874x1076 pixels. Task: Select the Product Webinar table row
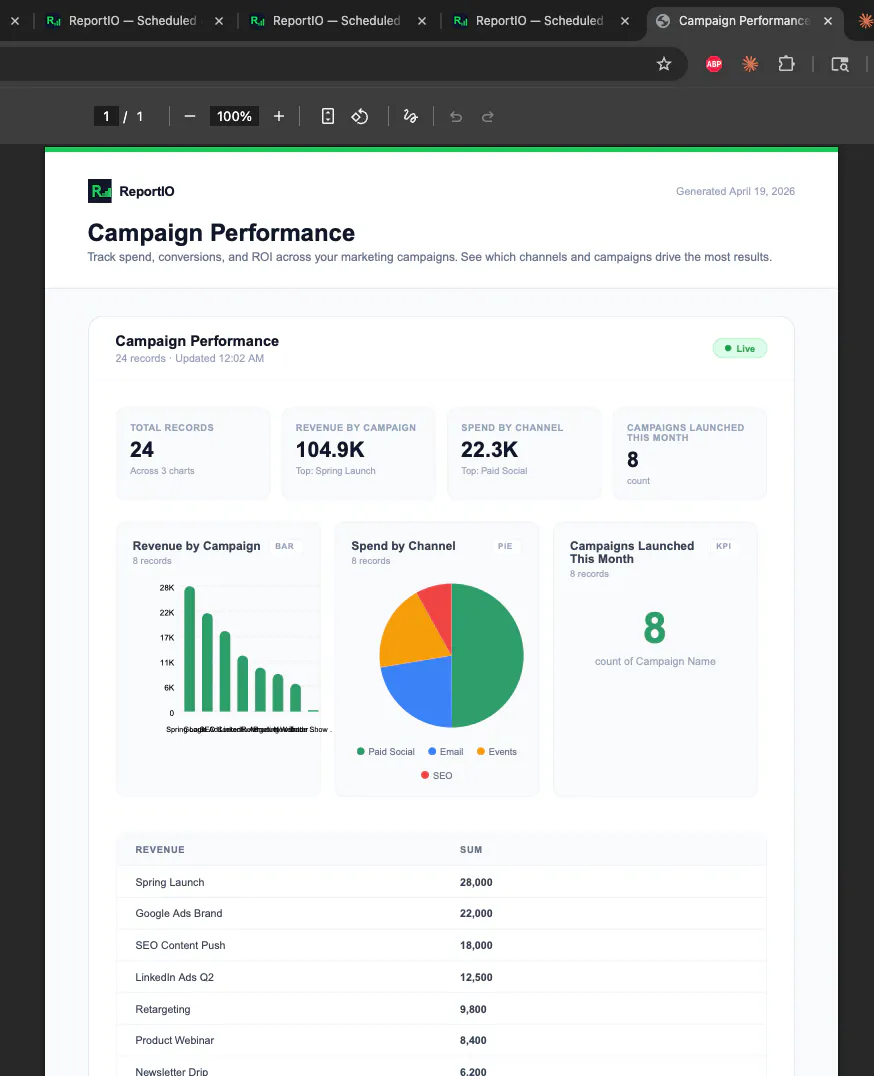(x=441, y=1040)
